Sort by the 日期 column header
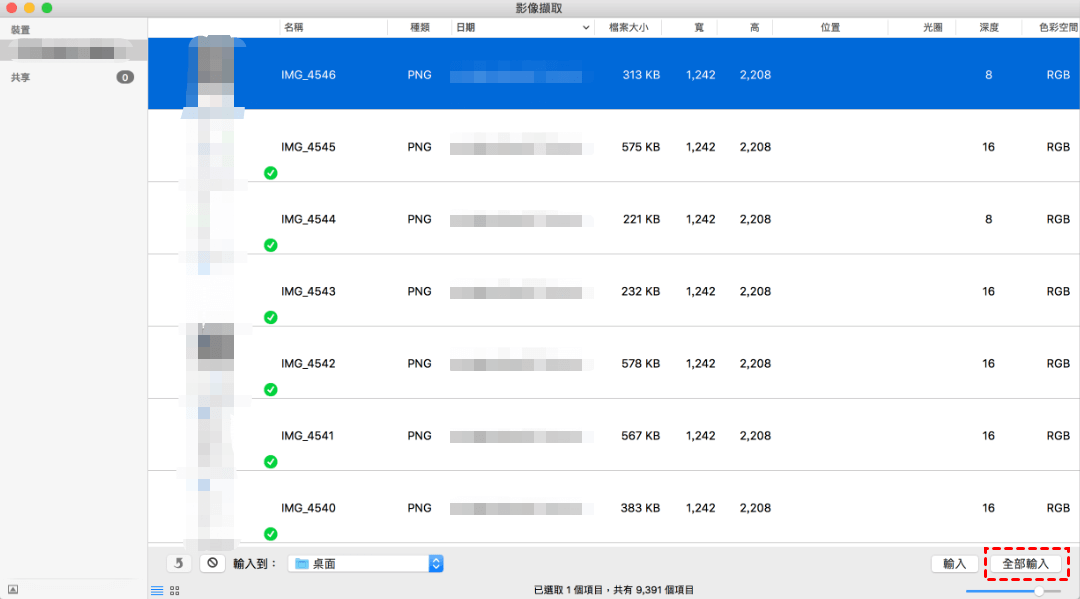The image size is (1080, 599). pos(466,28)
